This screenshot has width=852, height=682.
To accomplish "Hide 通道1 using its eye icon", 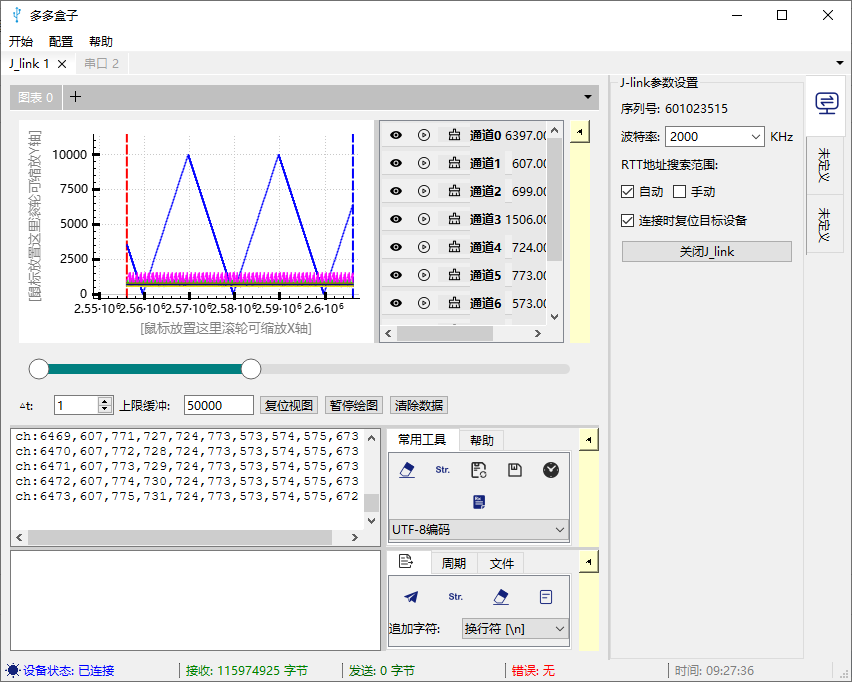I will point(396,163).
